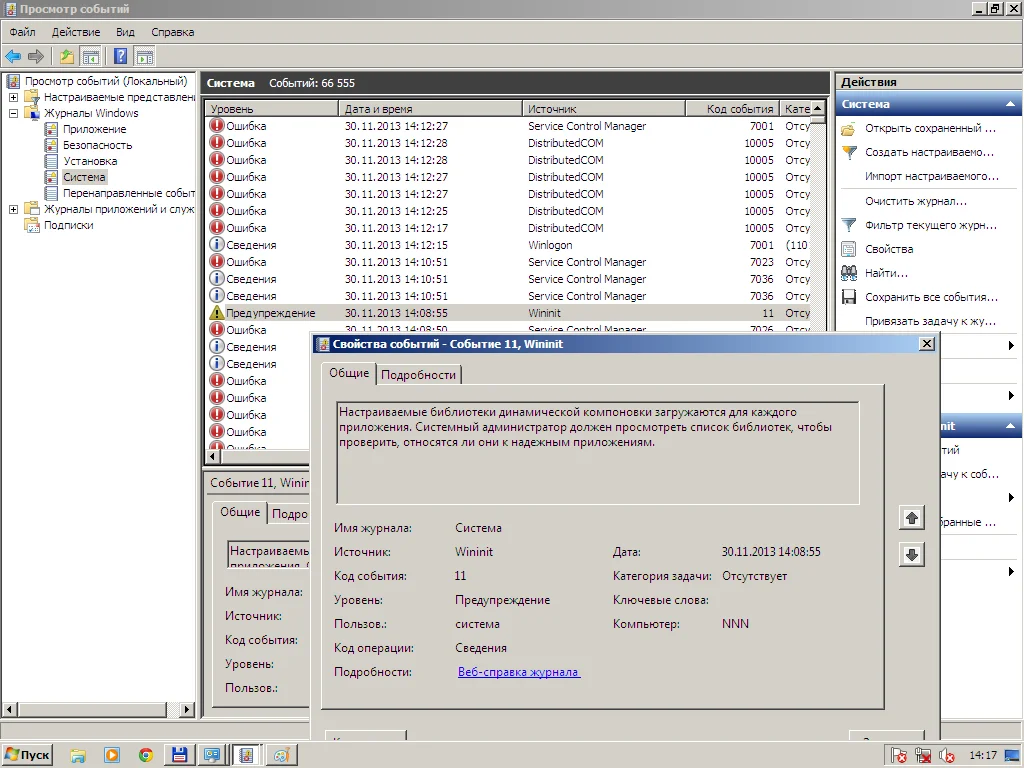
Task: Collapse the Система section in Actions pane
Action: 1011,104
